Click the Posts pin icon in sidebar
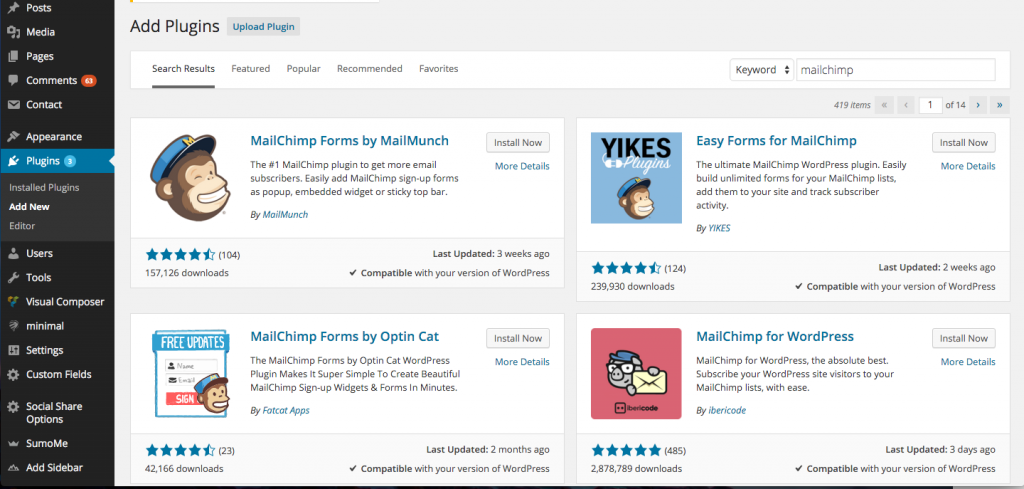 click(x=13, y=8)
